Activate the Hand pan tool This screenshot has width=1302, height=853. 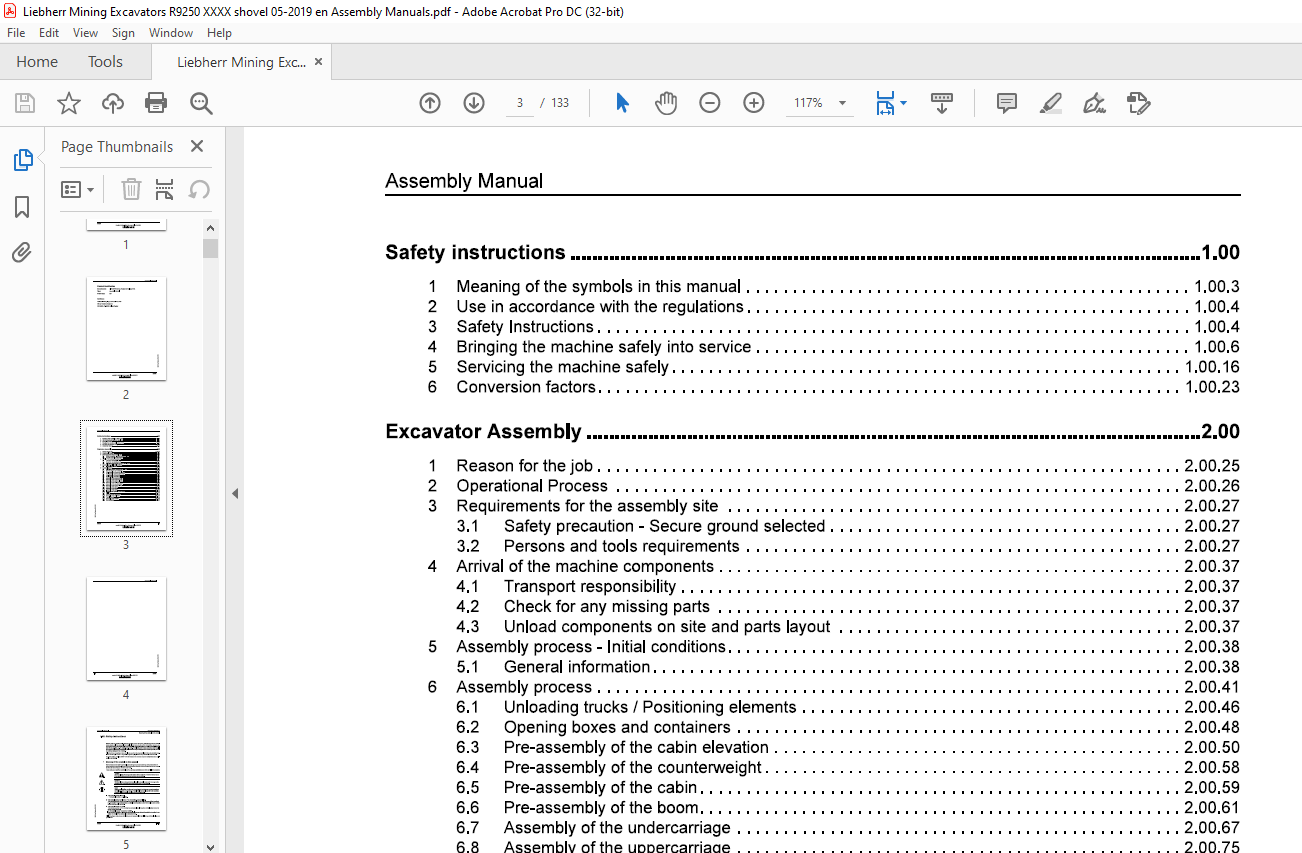point(666,103)
